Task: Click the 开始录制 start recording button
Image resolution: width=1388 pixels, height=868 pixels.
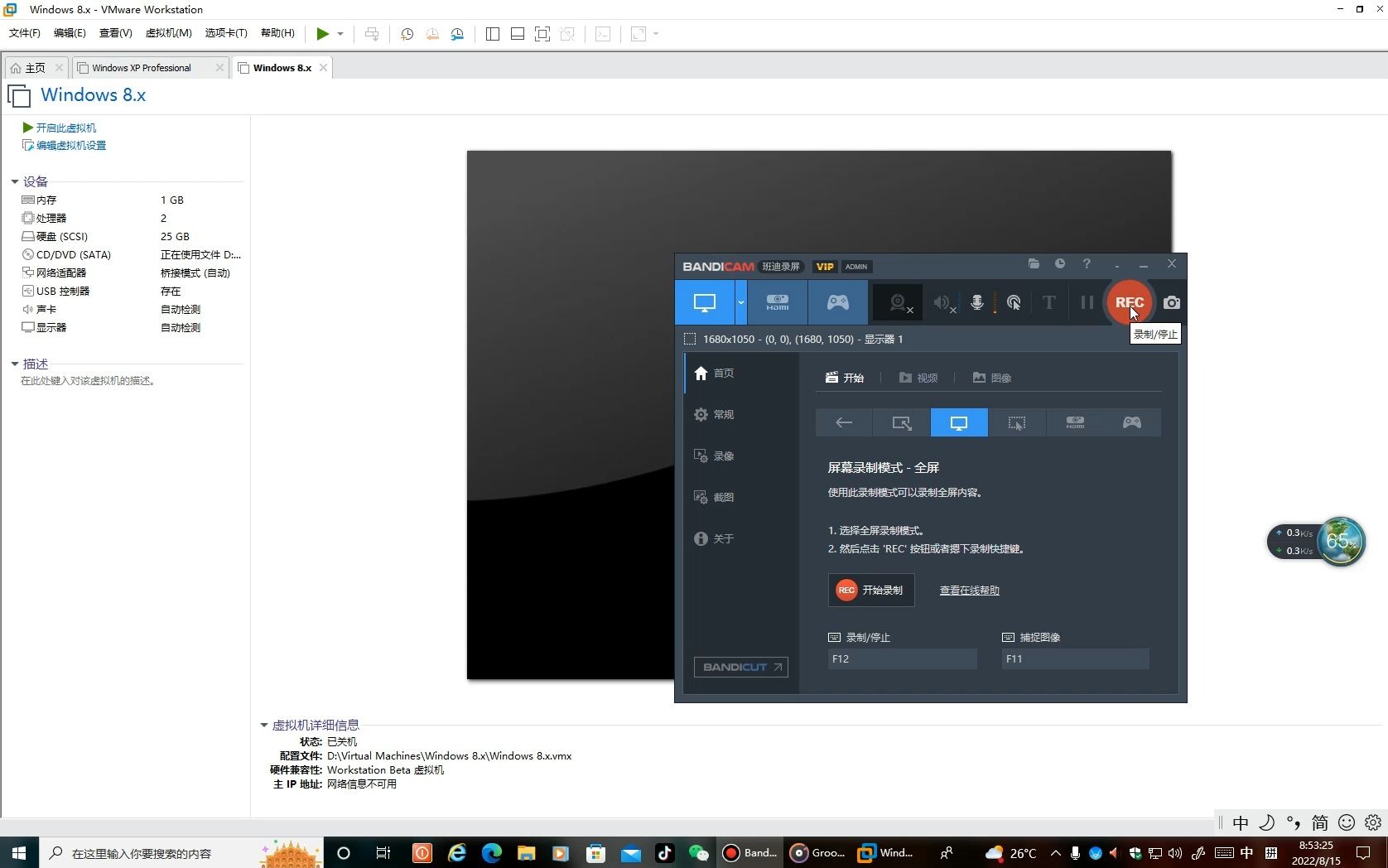Action: (x=871, y=590)
